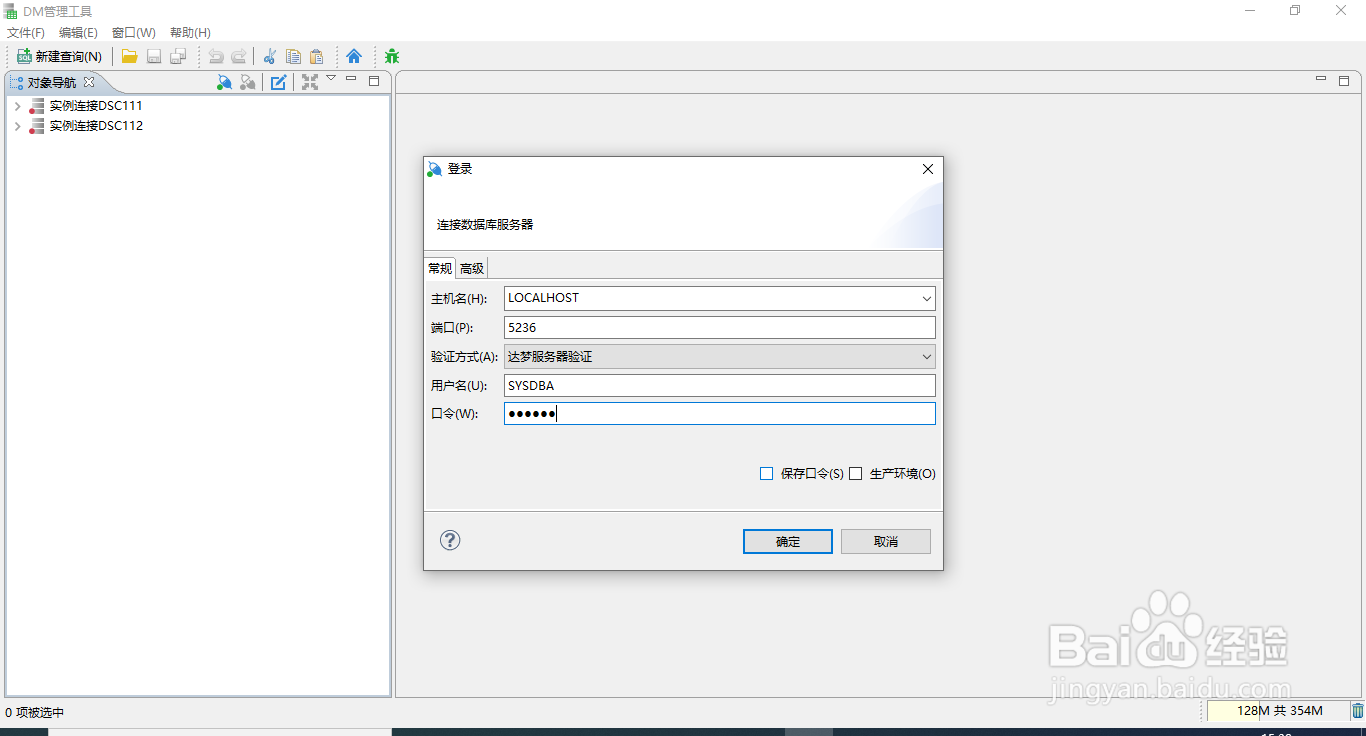Click the green bug debug icon
This screenshot has height=736, width=1366.
(x=392, y=56)
